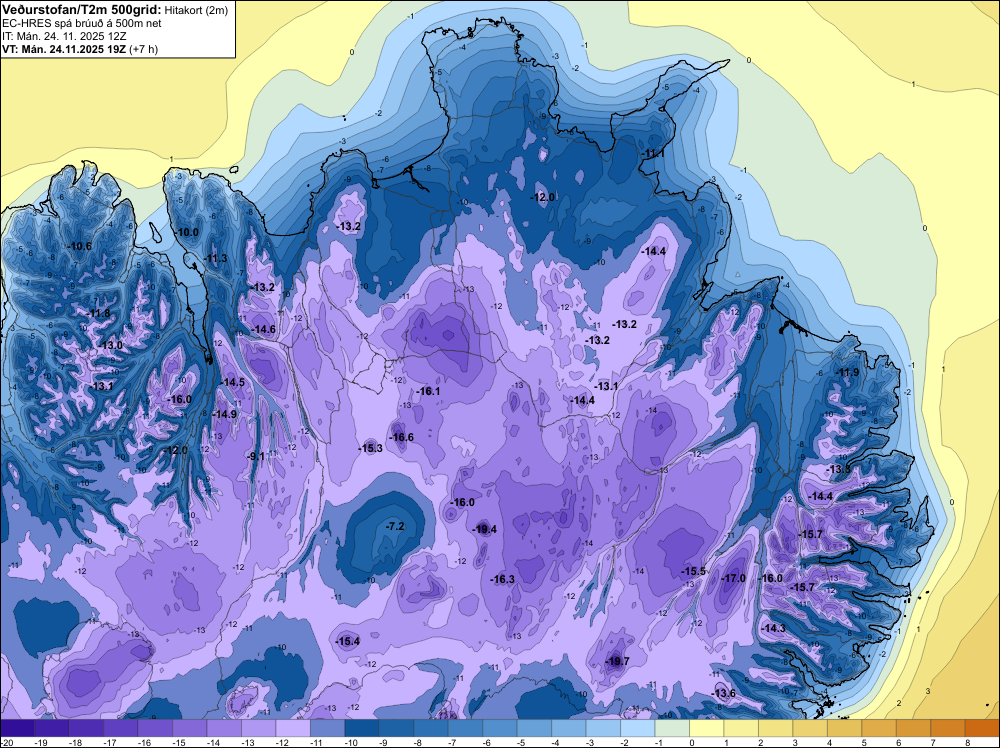Click the -7.2 temperature value on the map
Screen dimensions: 1000x748
395,526
